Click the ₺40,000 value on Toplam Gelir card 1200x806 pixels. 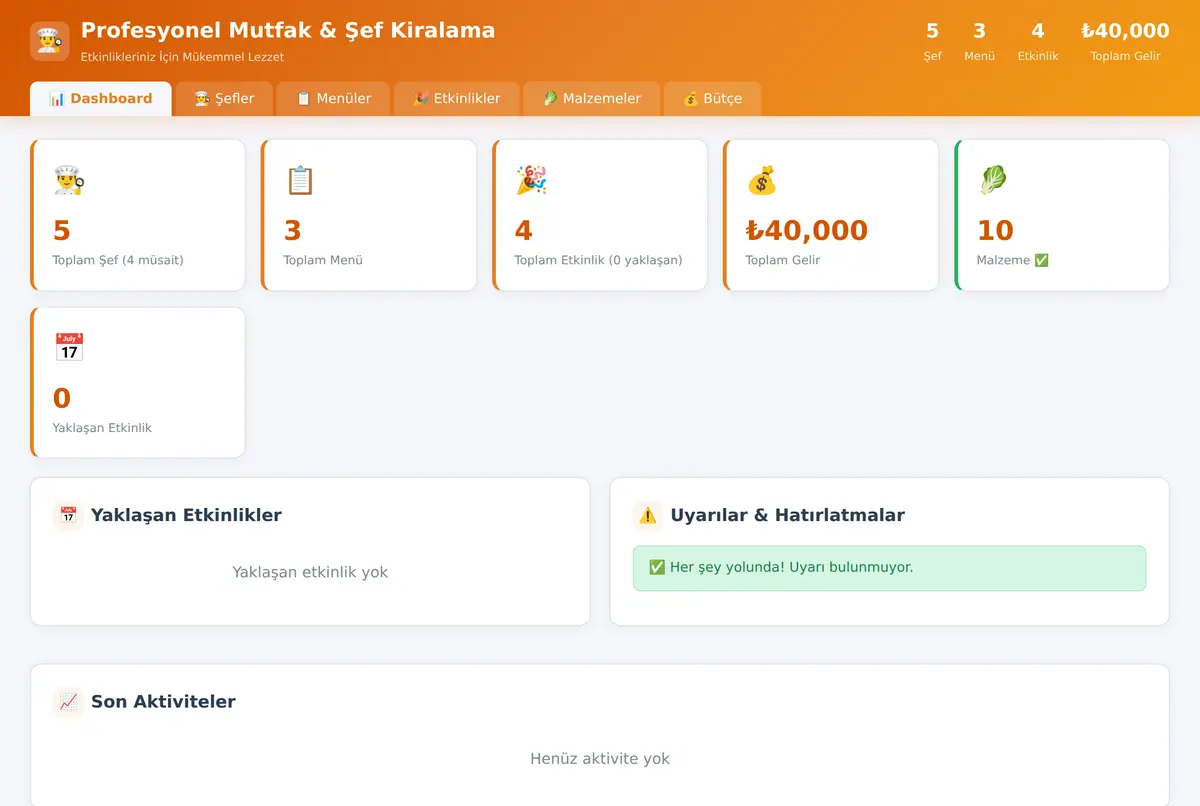click(807, 230)
